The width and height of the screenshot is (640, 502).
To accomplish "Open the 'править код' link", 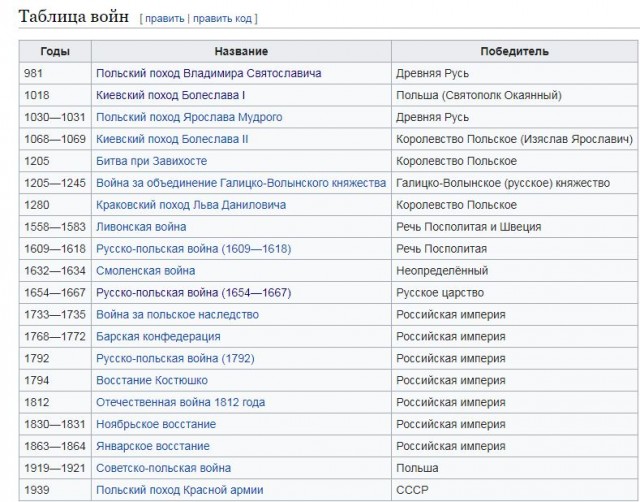I will tap(222, 19).
